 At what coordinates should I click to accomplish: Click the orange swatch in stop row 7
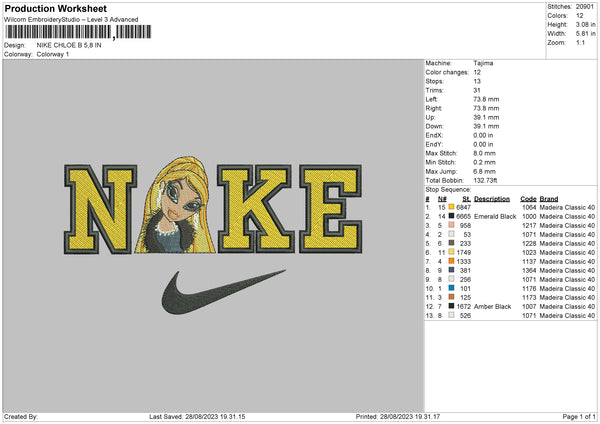[x=452, y=261]
